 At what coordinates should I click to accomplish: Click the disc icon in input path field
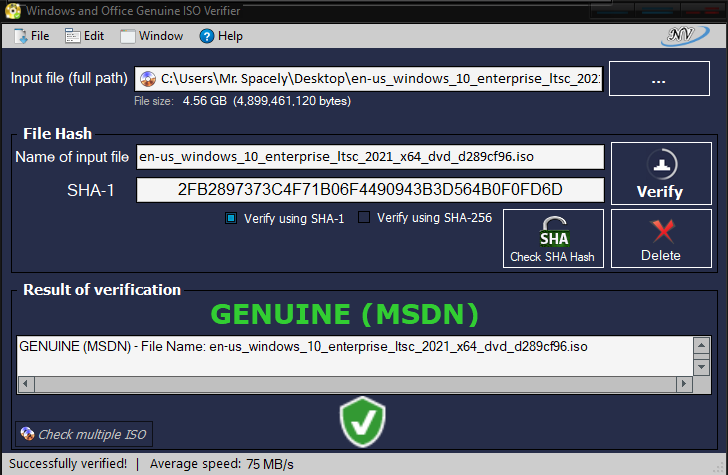[148, 79]
